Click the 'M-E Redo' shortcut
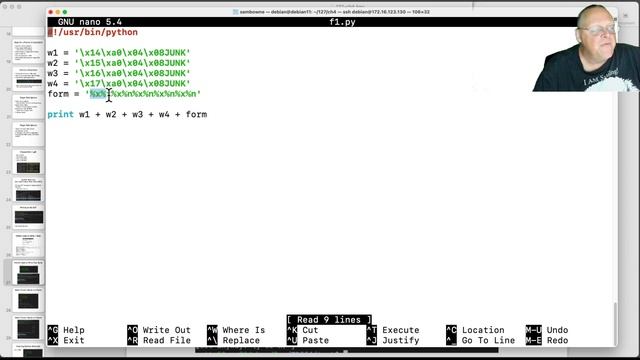The height and width of the screenshot is (360, 640). [547, 340]
